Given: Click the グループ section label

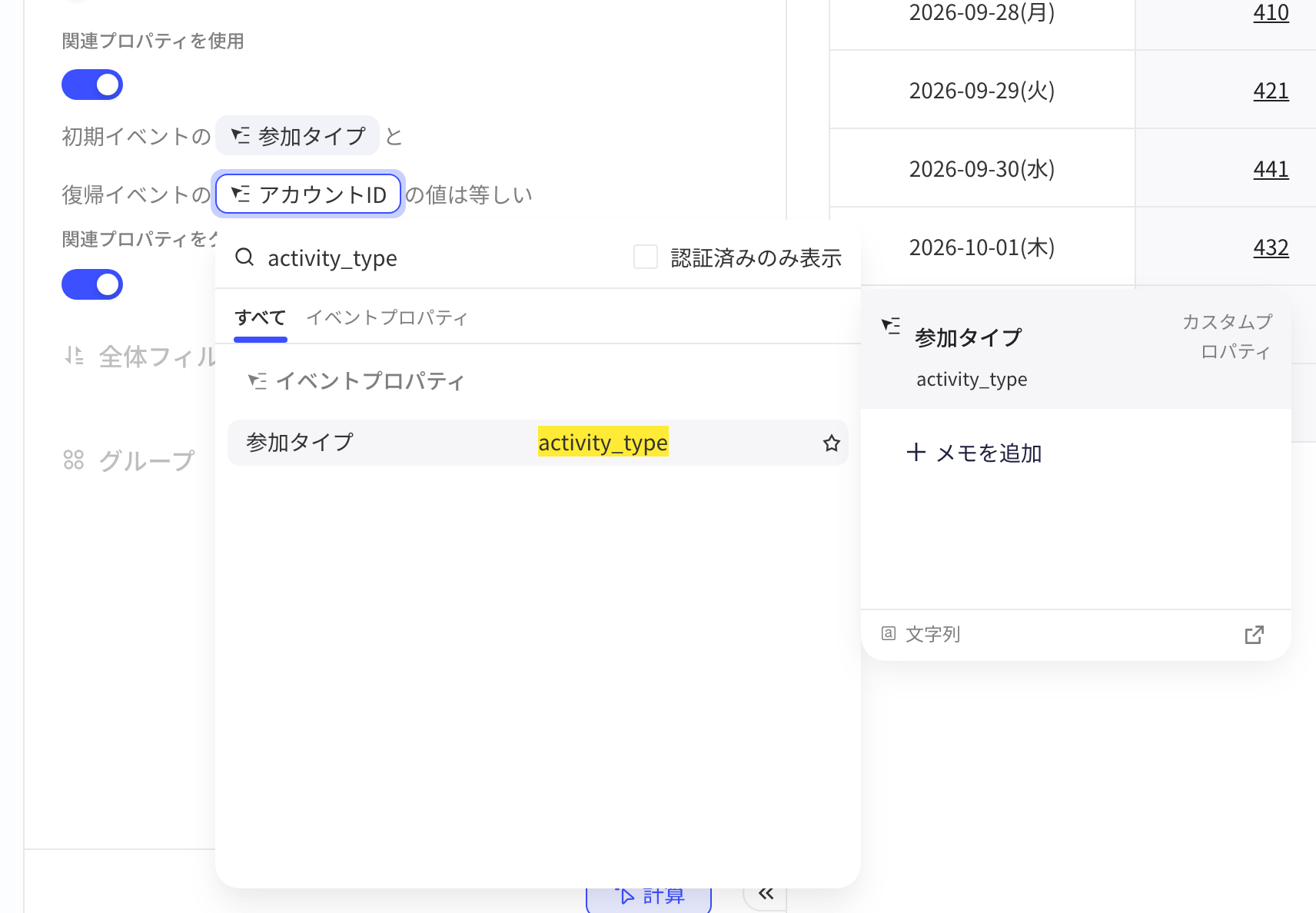Looking at the screenshot, I should pyautogui.click(x=147, y=460).
